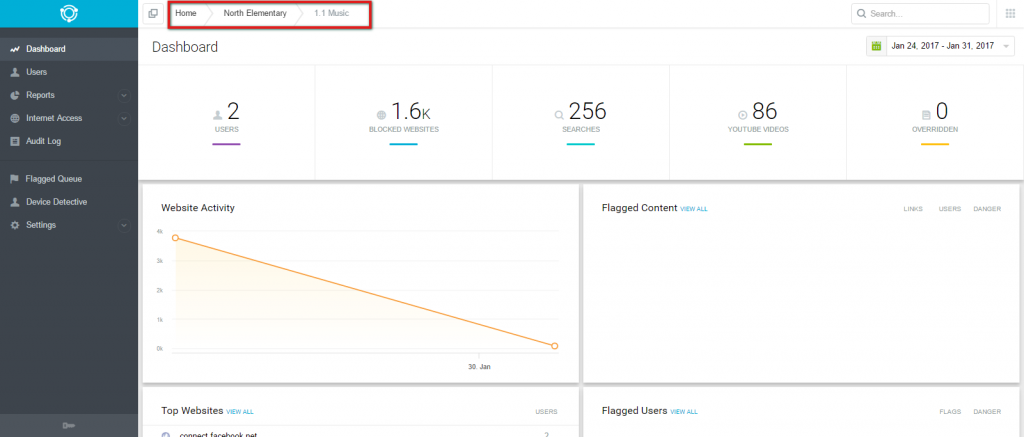This screenshot has width=1024, height=437.
Task: Click the Audit Log list icon
Action: (15, 141)
